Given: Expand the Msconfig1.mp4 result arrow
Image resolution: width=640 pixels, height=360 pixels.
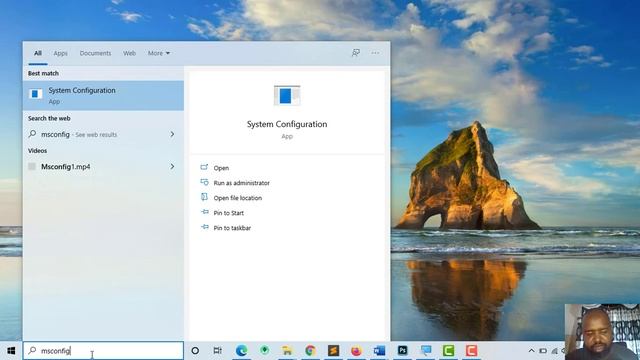Looking at the screenshot, I should 172,167.
